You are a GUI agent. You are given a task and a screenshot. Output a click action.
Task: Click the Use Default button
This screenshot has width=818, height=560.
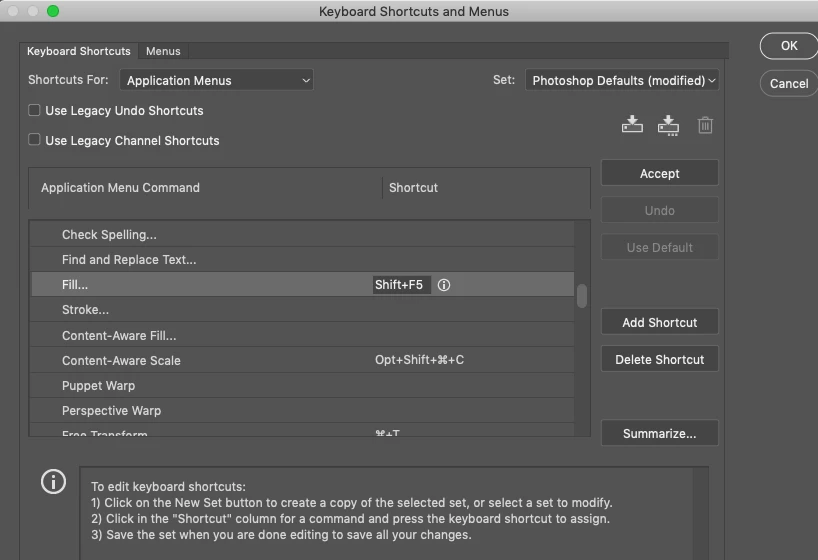659,247
